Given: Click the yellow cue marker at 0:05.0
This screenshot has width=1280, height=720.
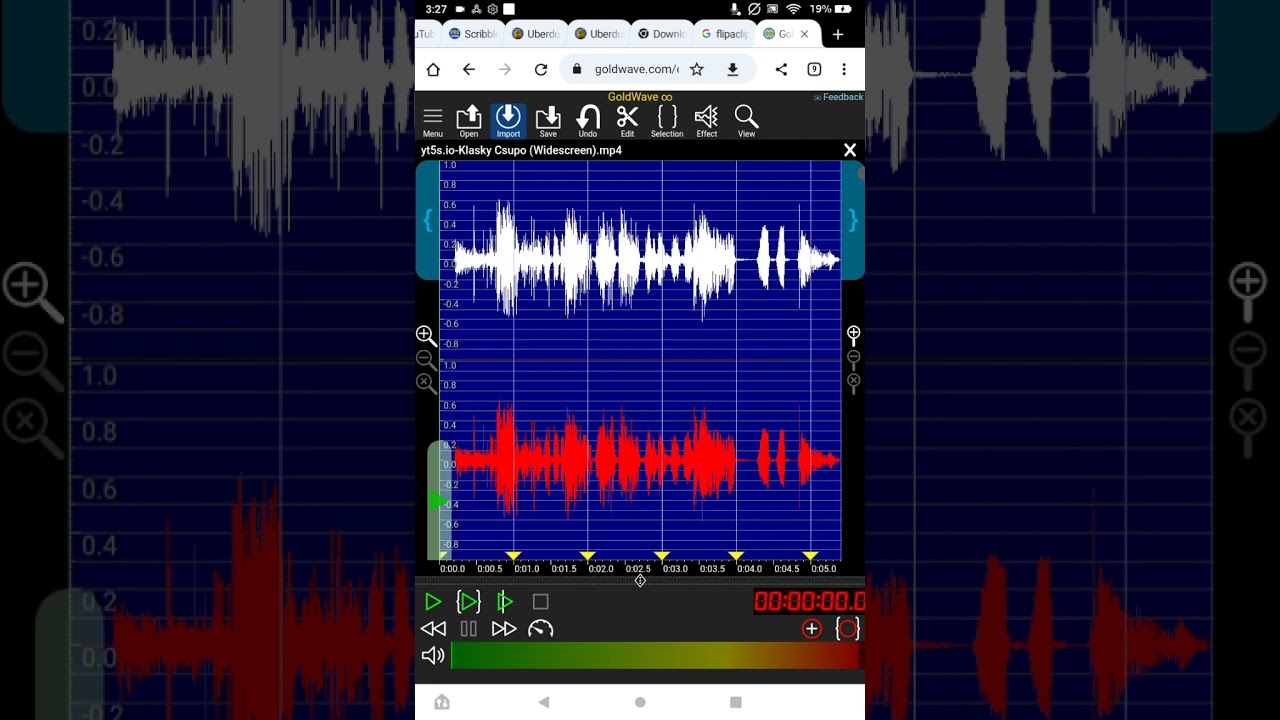Looking at the screenshot, I should pos(810,556).
